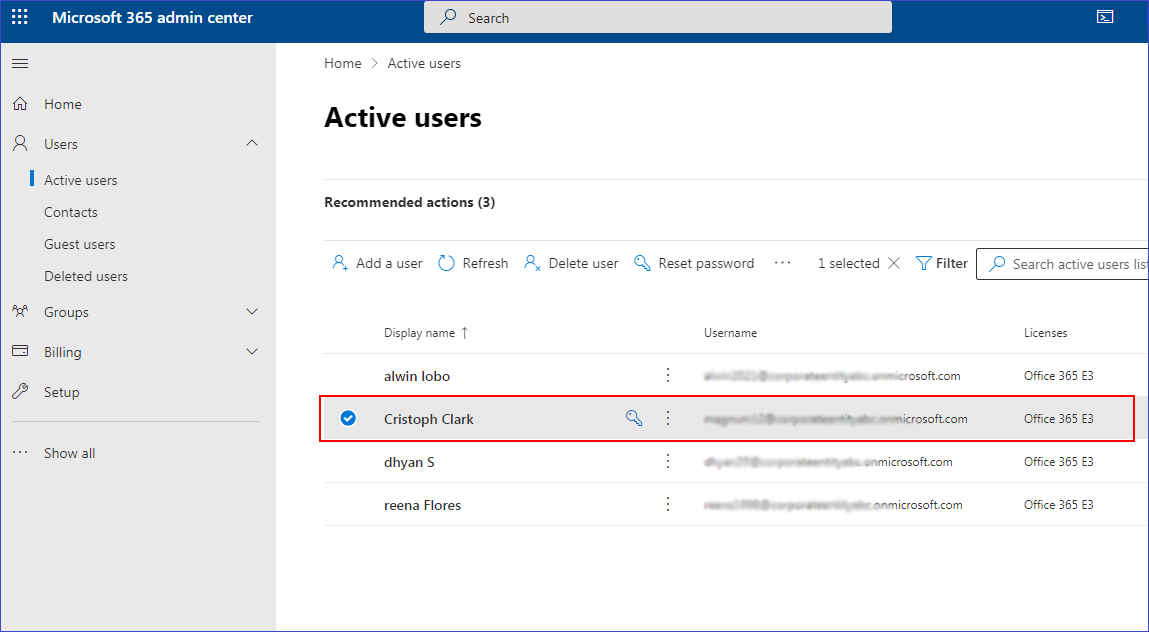1149x632 pixels.
Task: Open more actions for reena Flores
Action: pyautogui.click(x=669, y=505)
